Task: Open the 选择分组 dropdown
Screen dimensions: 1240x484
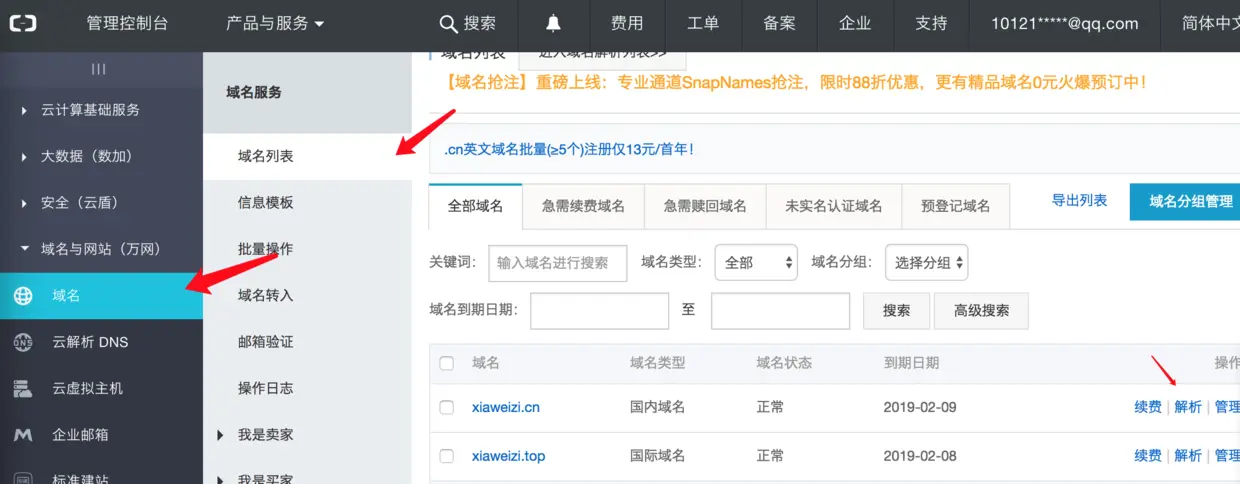Action: (927, 262)
